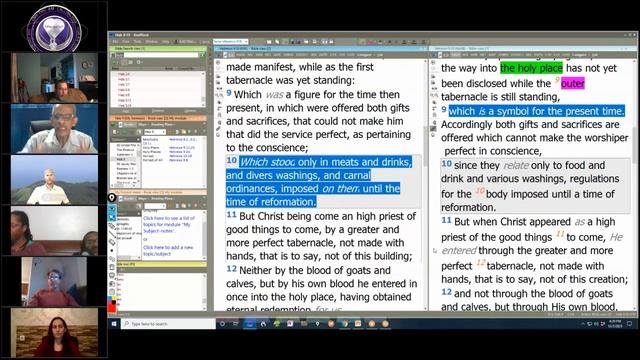
Task: Click verse number 12 in right Bible view
Action: click(446, 292)
